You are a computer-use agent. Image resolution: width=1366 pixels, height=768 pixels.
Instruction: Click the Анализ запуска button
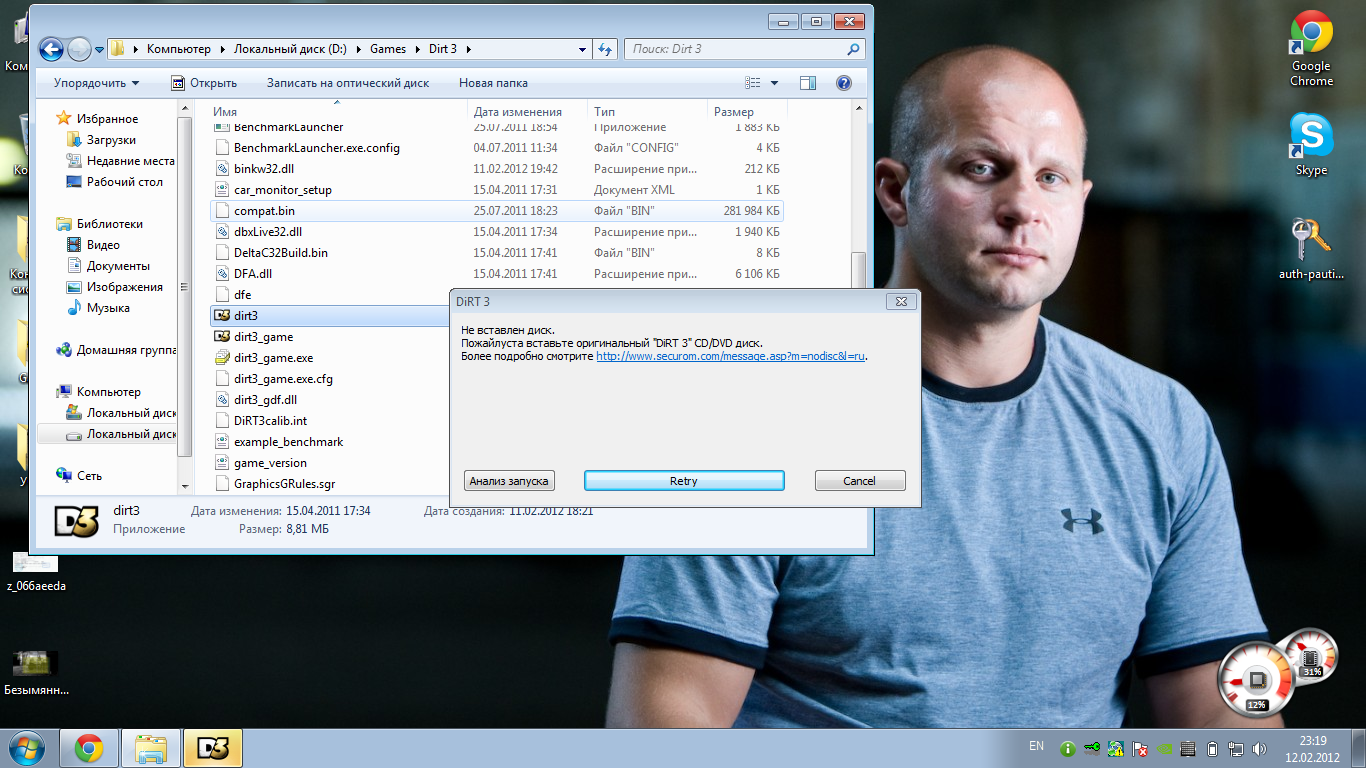[509, 481]
